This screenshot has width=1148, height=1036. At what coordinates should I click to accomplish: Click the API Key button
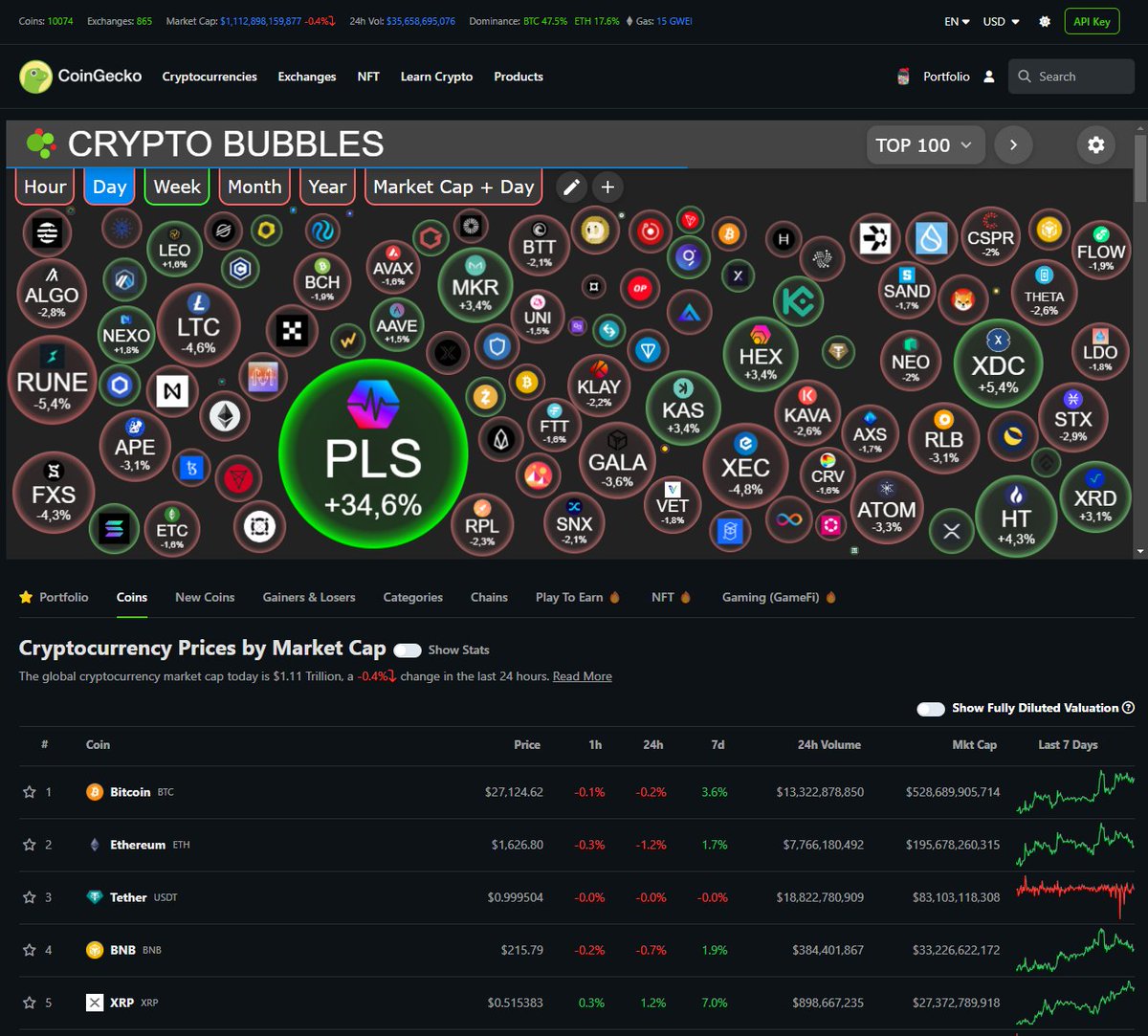tap(1092, 20)
